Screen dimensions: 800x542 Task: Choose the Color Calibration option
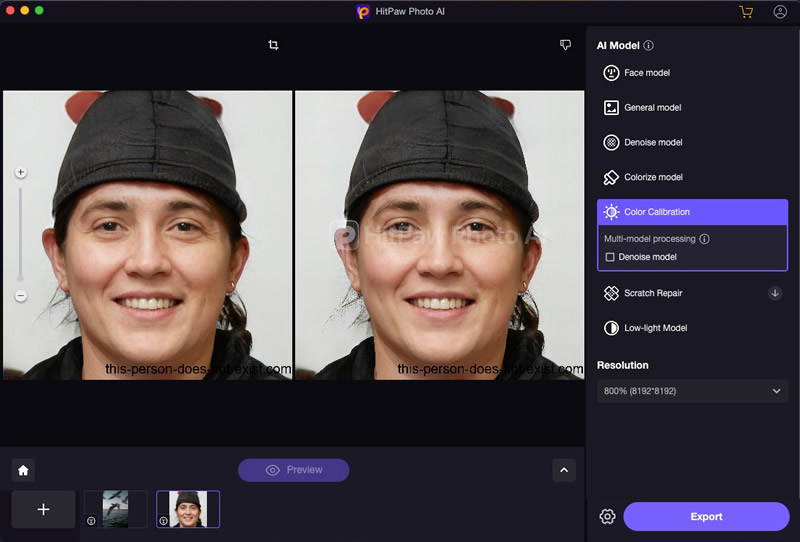(692, 212)
